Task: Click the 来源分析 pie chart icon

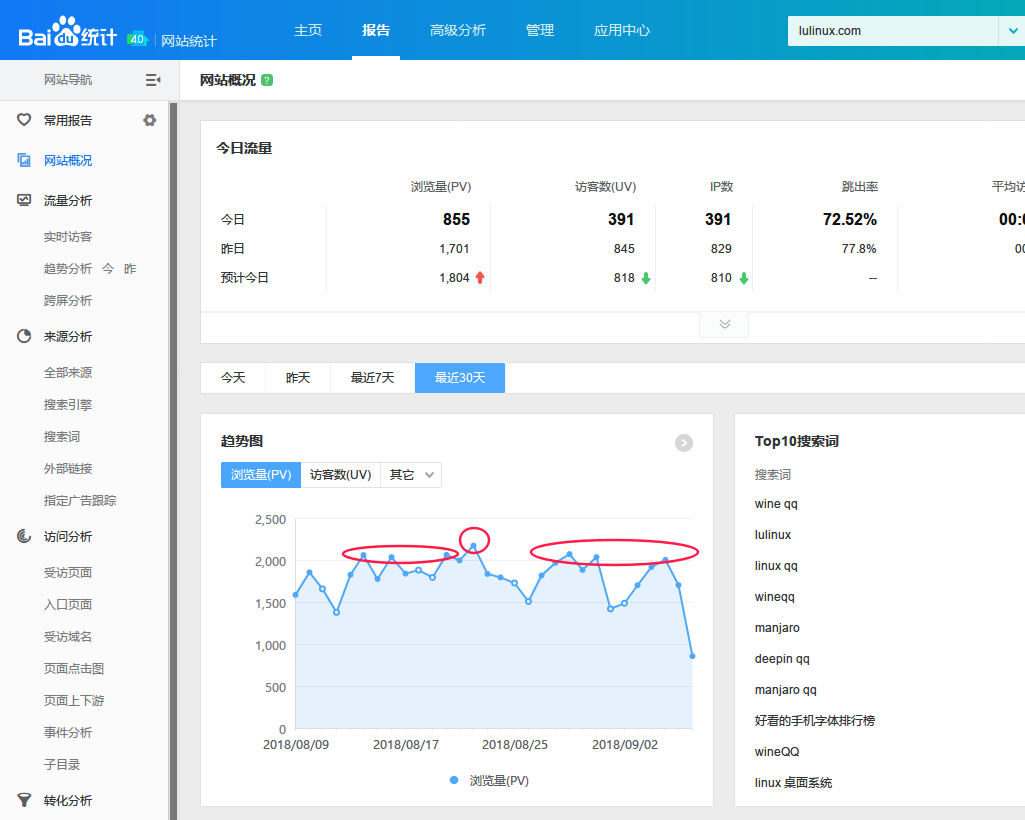Action: (x=24, y=336)
